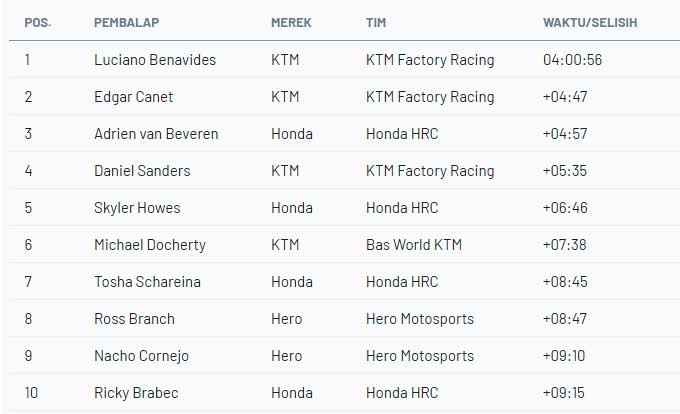
Task: Click on Skyler Howes
Action: [x=133, y=208]
